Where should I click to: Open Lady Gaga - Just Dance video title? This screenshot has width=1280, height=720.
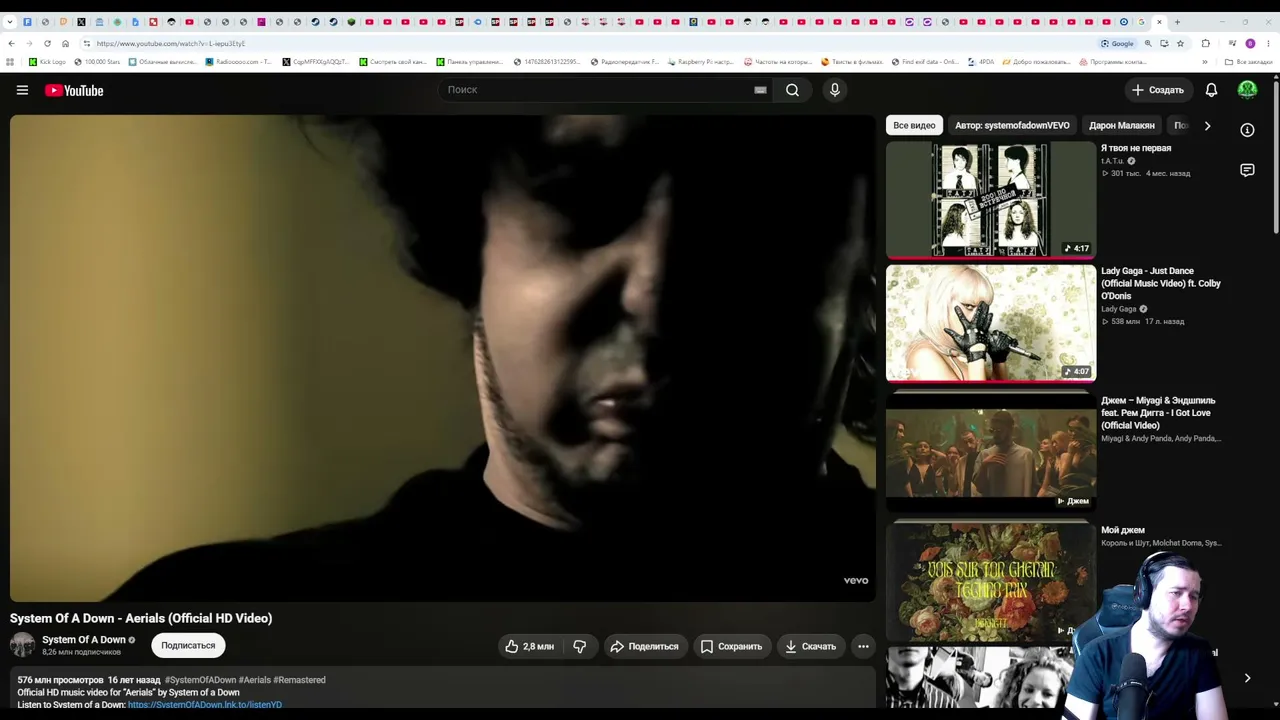coord(1161,283)
